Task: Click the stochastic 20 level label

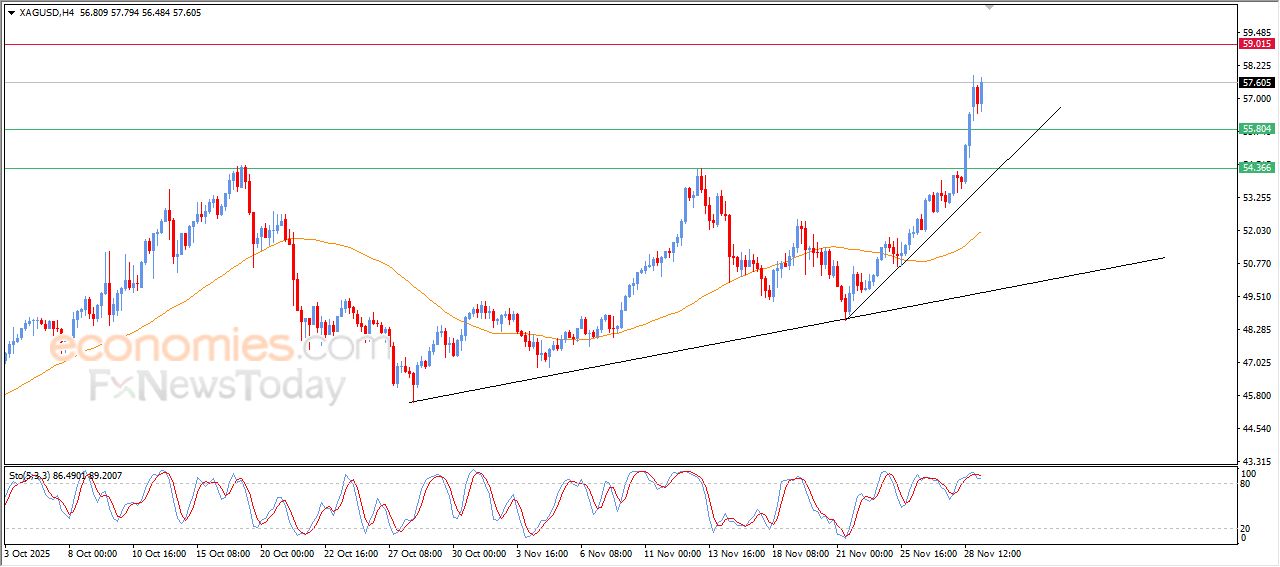Action: click(1245, 528)
